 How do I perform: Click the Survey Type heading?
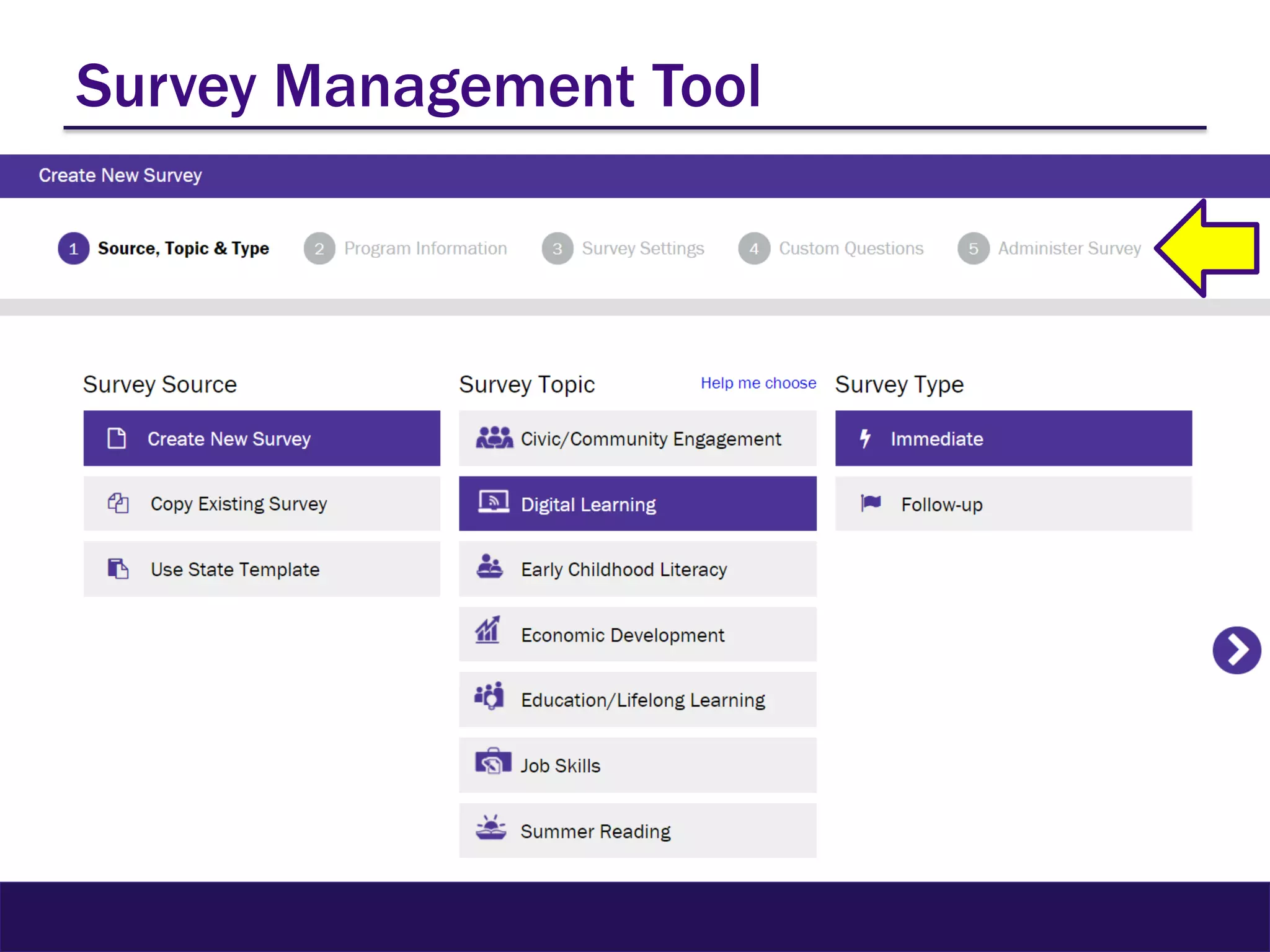(x=899, y=385)
